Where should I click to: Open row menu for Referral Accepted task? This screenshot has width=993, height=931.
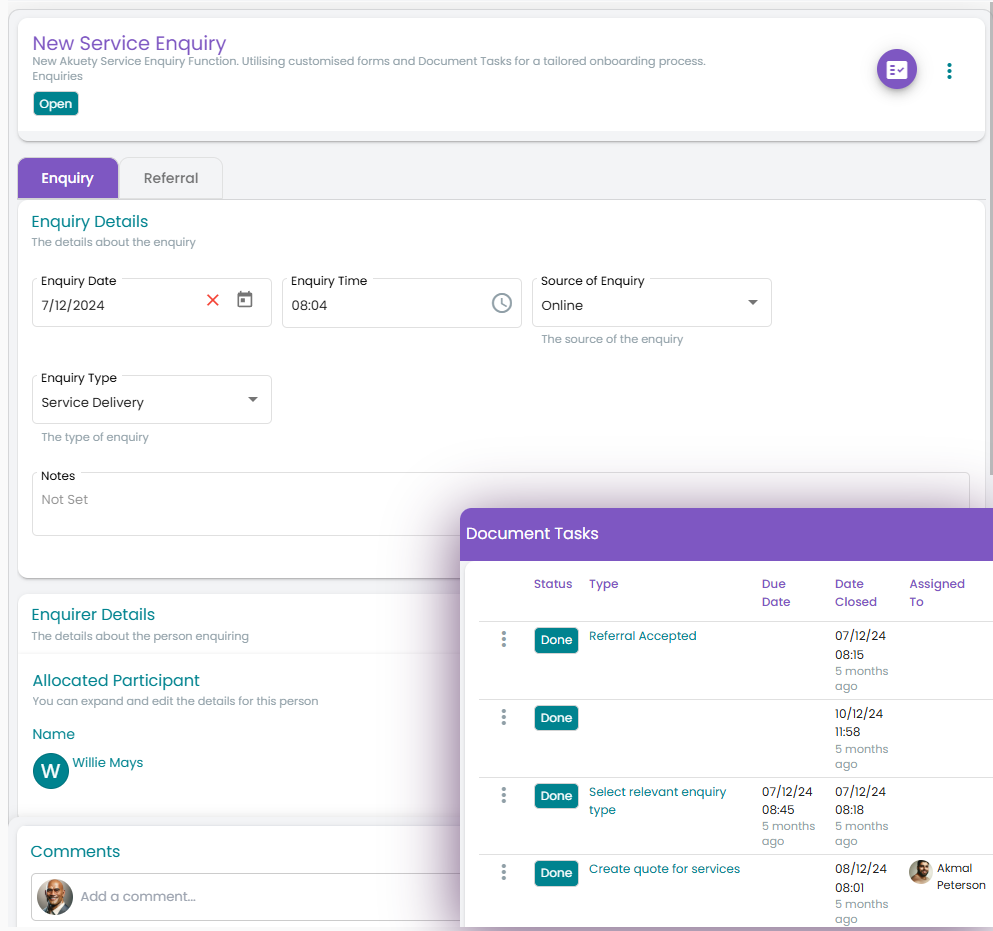(503, 639)
